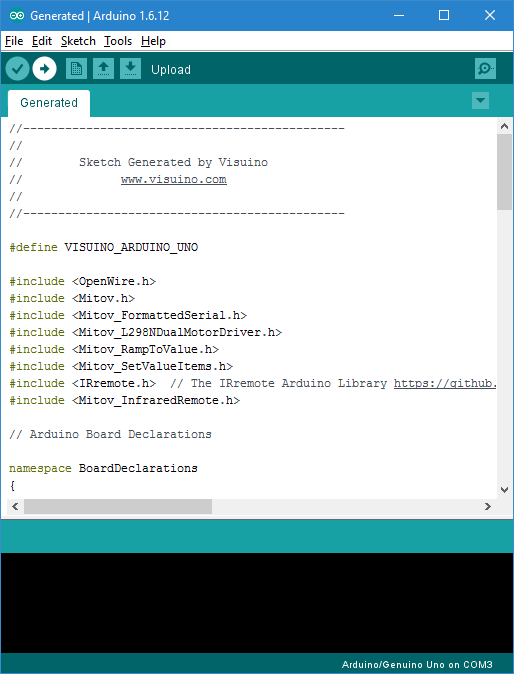
Task: Click the vertical scrollbar down arrow
Action: tap(504, 490)
